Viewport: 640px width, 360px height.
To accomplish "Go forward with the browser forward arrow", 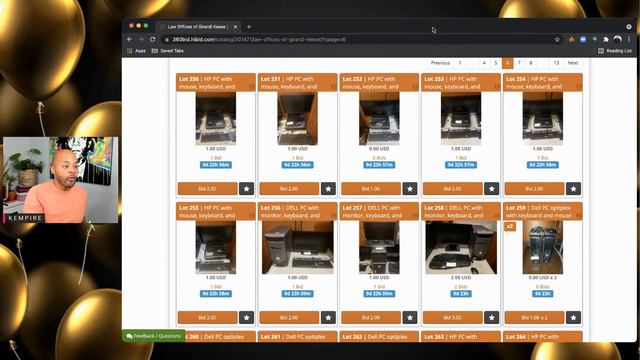I will pos(141,40).
